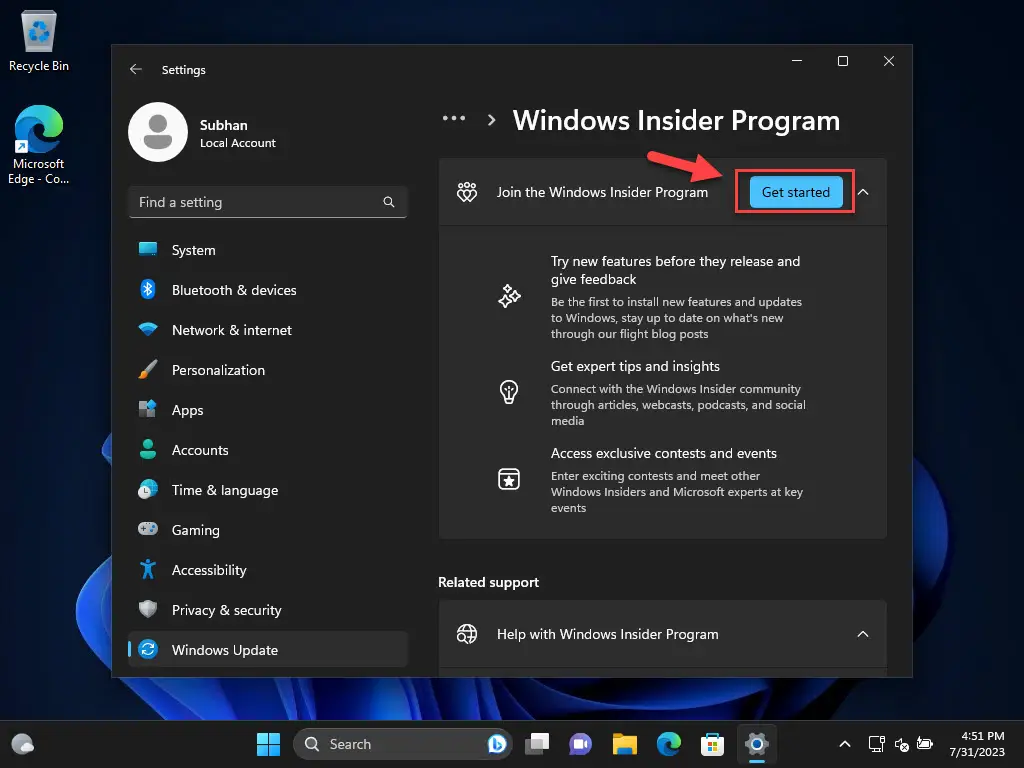This screenshot has width=1024, height=768.
Task: Click 'Access exclusive contests and events' text
Action: point(664,453)
